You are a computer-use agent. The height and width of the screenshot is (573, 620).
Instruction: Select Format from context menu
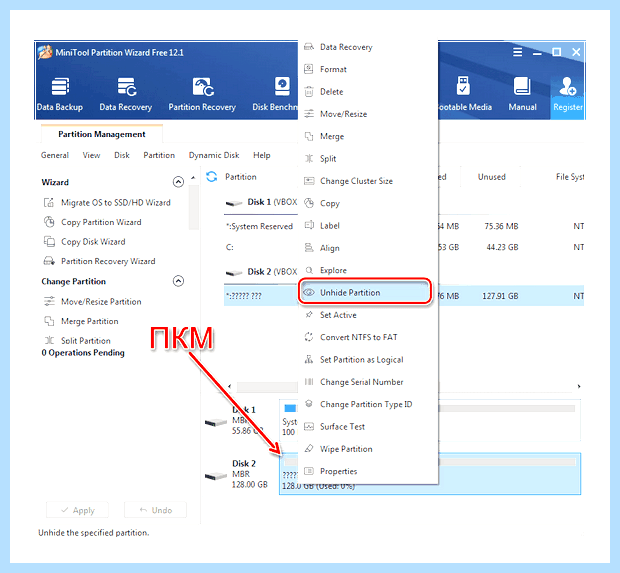pos(368,69)
